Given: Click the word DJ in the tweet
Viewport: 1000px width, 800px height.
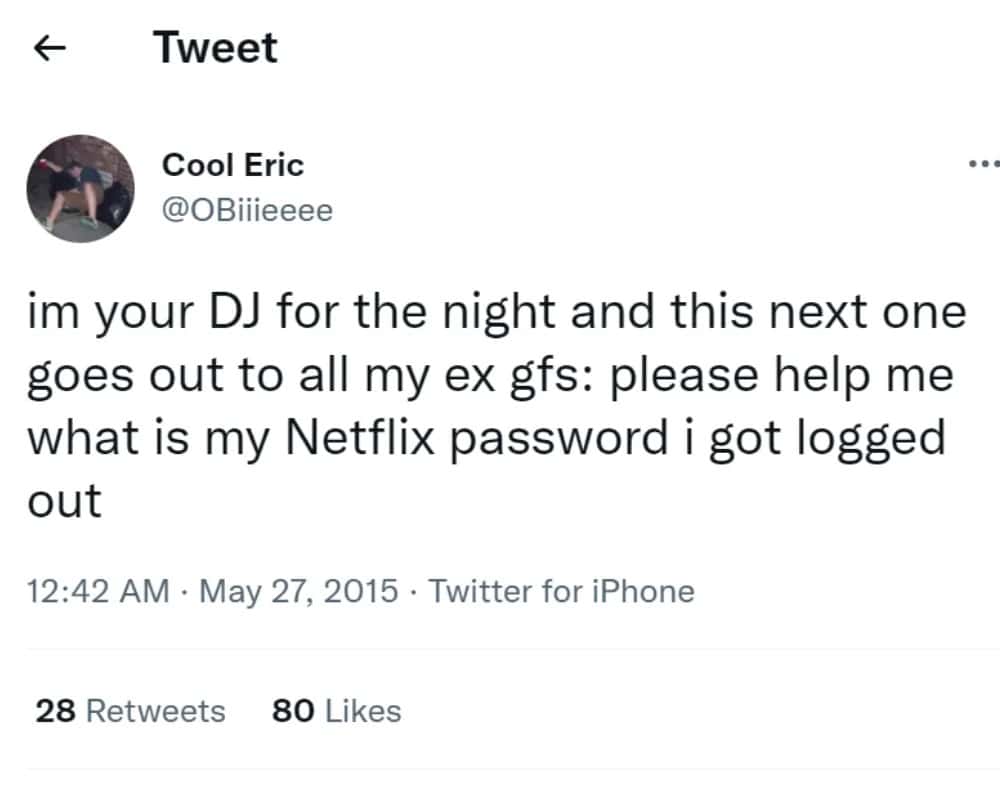Looking at the screenshot, I should [x=234, y=313].
